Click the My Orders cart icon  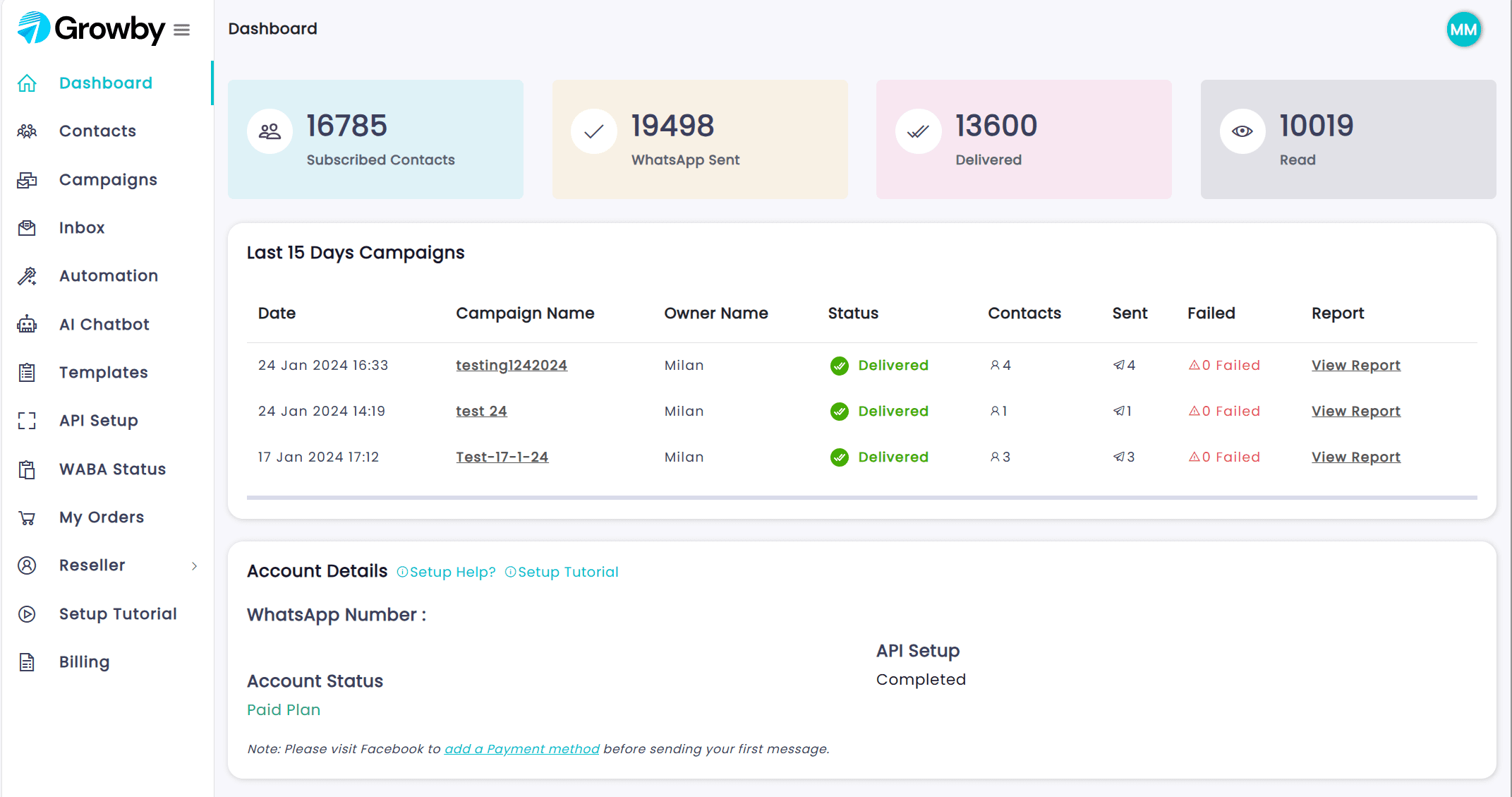click(27, 517)
